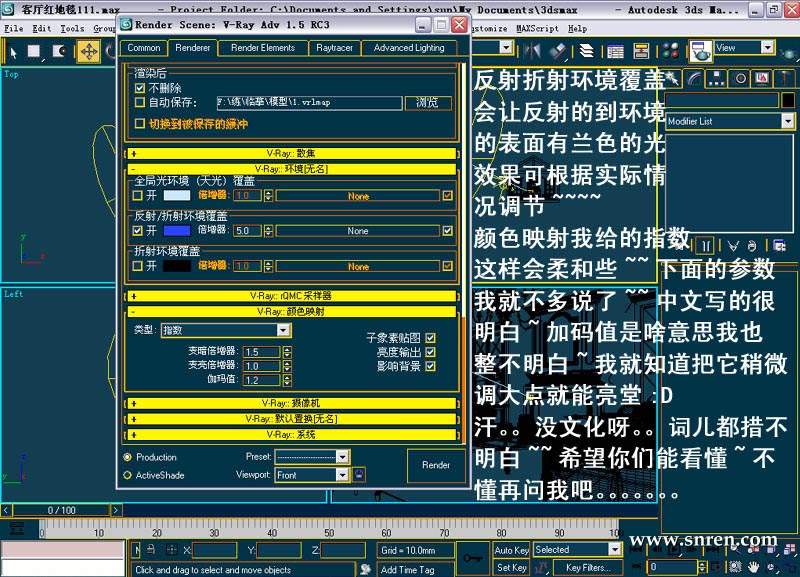Select the ActiveShade radio button
Viewport: 800px width, 577px height.
click(128, 475)
